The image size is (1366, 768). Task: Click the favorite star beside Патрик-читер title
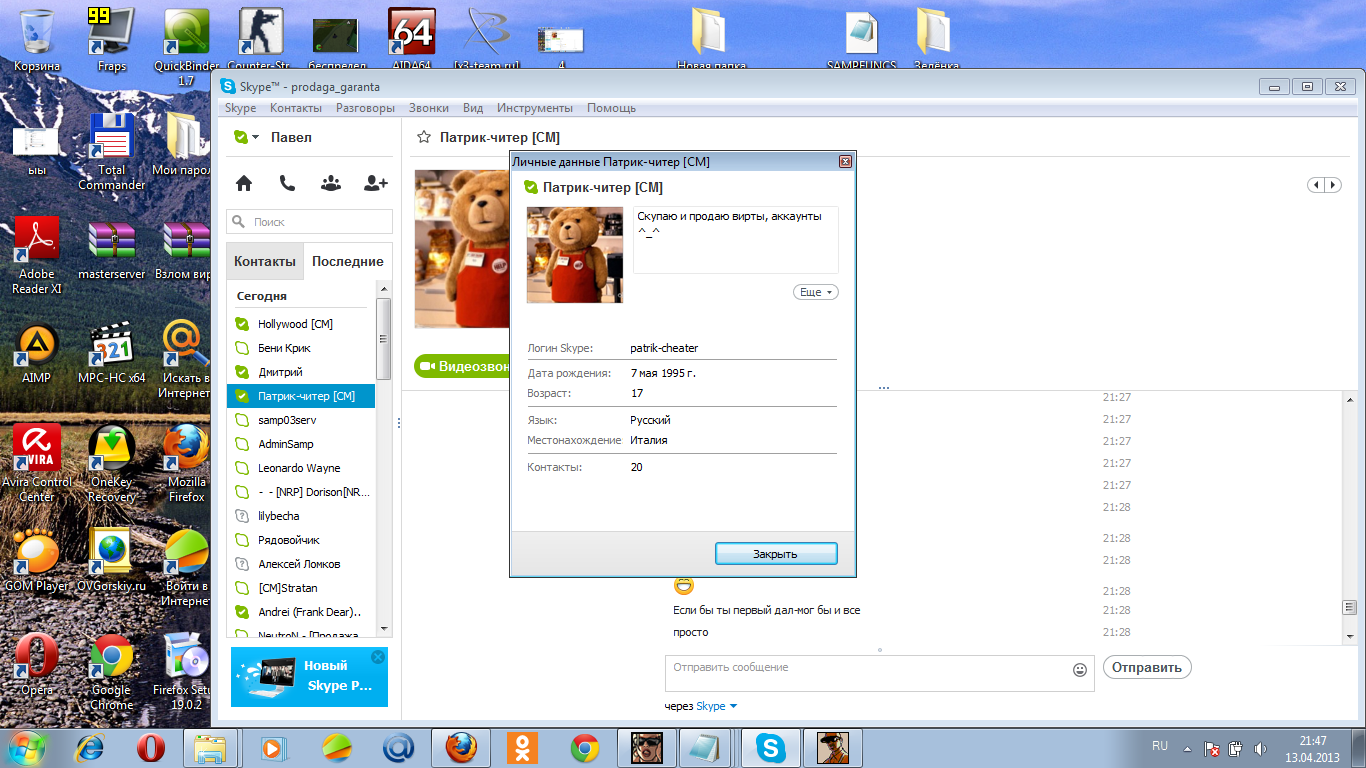(424, 137)
